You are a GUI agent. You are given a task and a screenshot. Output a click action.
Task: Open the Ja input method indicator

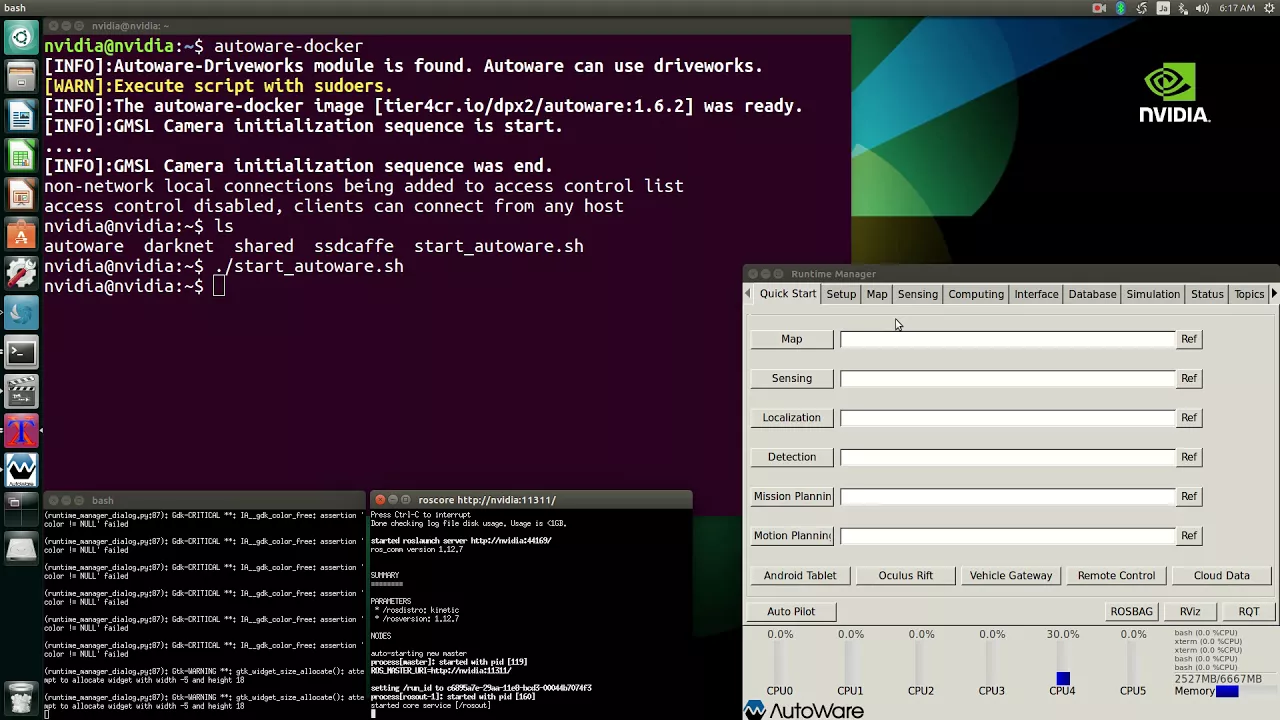click(x=1163, y=8)
